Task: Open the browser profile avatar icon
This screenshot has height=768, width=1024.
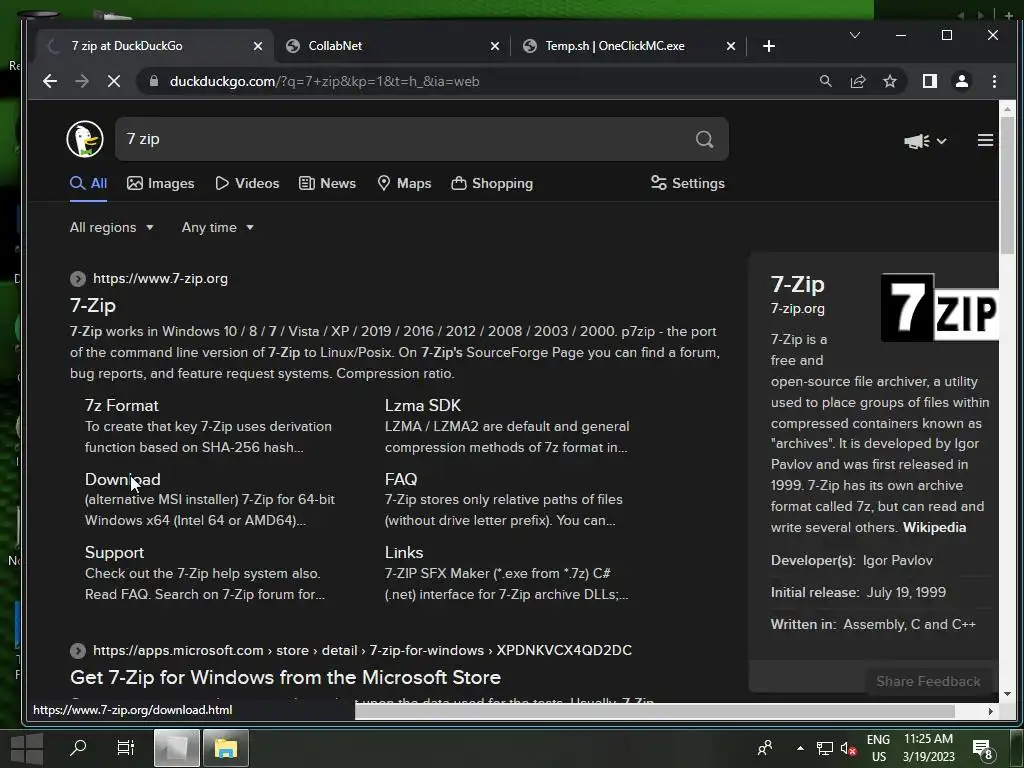Action: point(962,81)
